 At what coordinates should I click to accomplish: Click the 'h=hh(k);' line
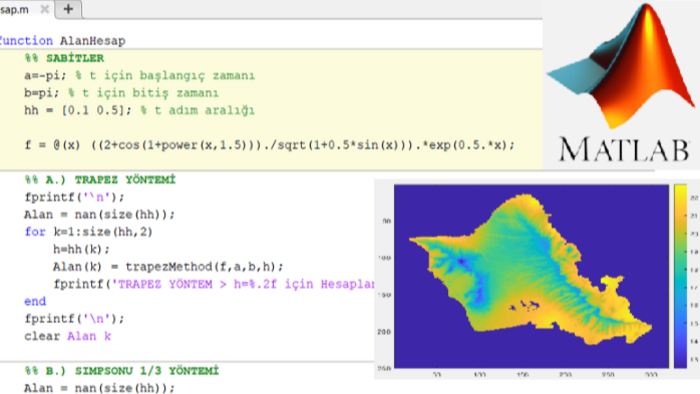coord(81,249)
